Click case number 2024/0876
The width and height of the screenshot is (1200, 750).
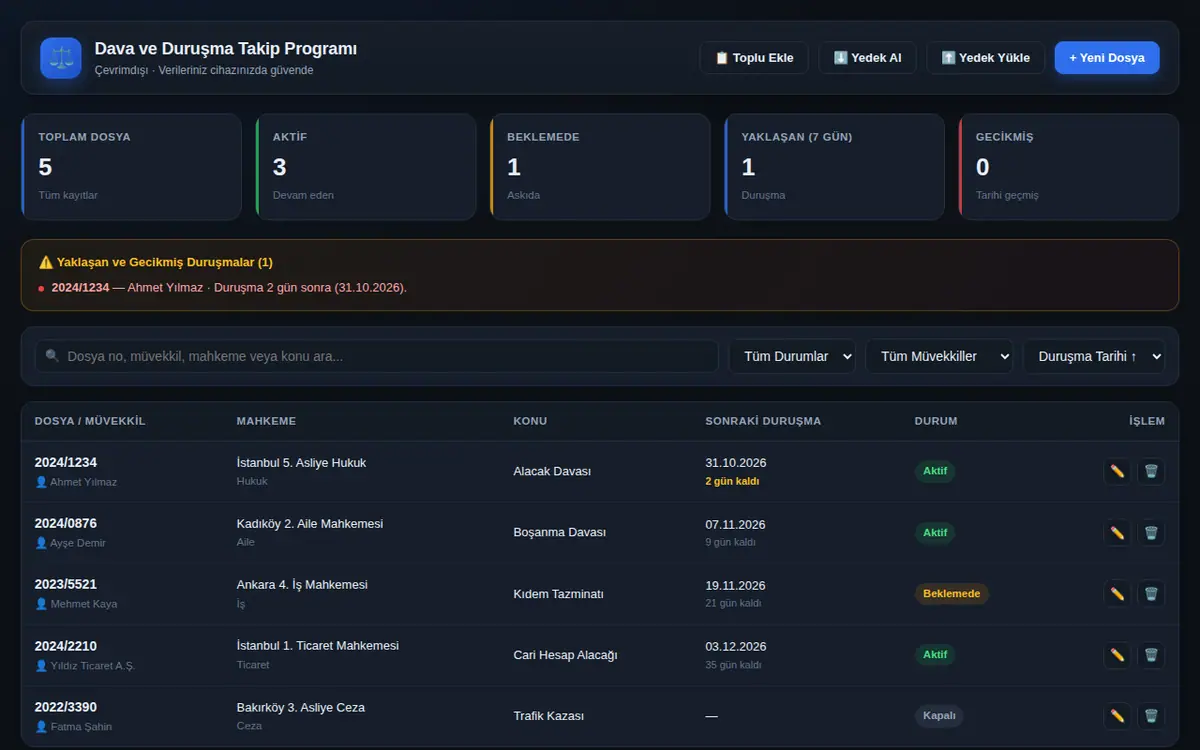(x=66, y=523)
